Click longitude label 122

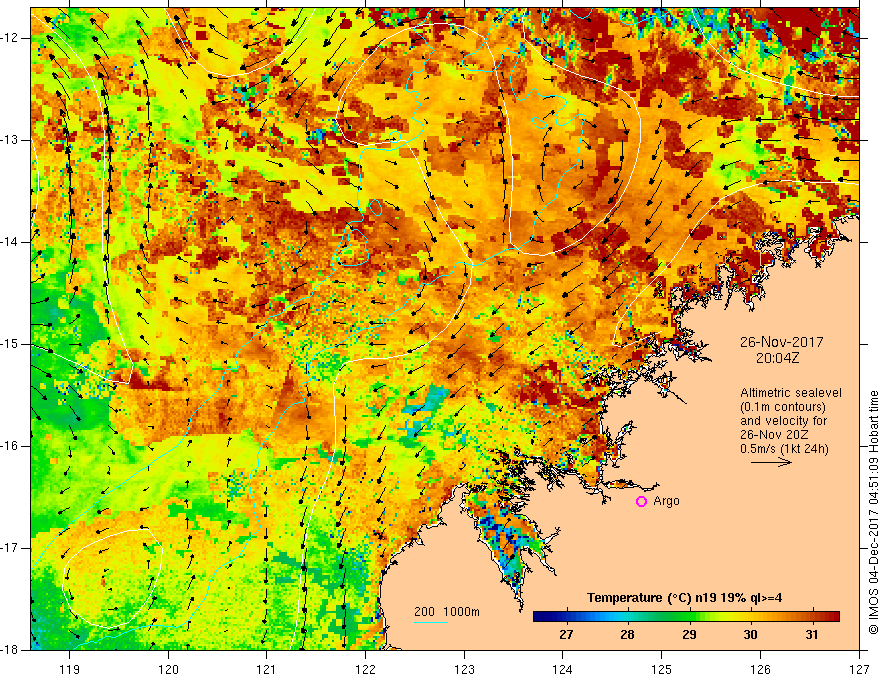point(365,669)
